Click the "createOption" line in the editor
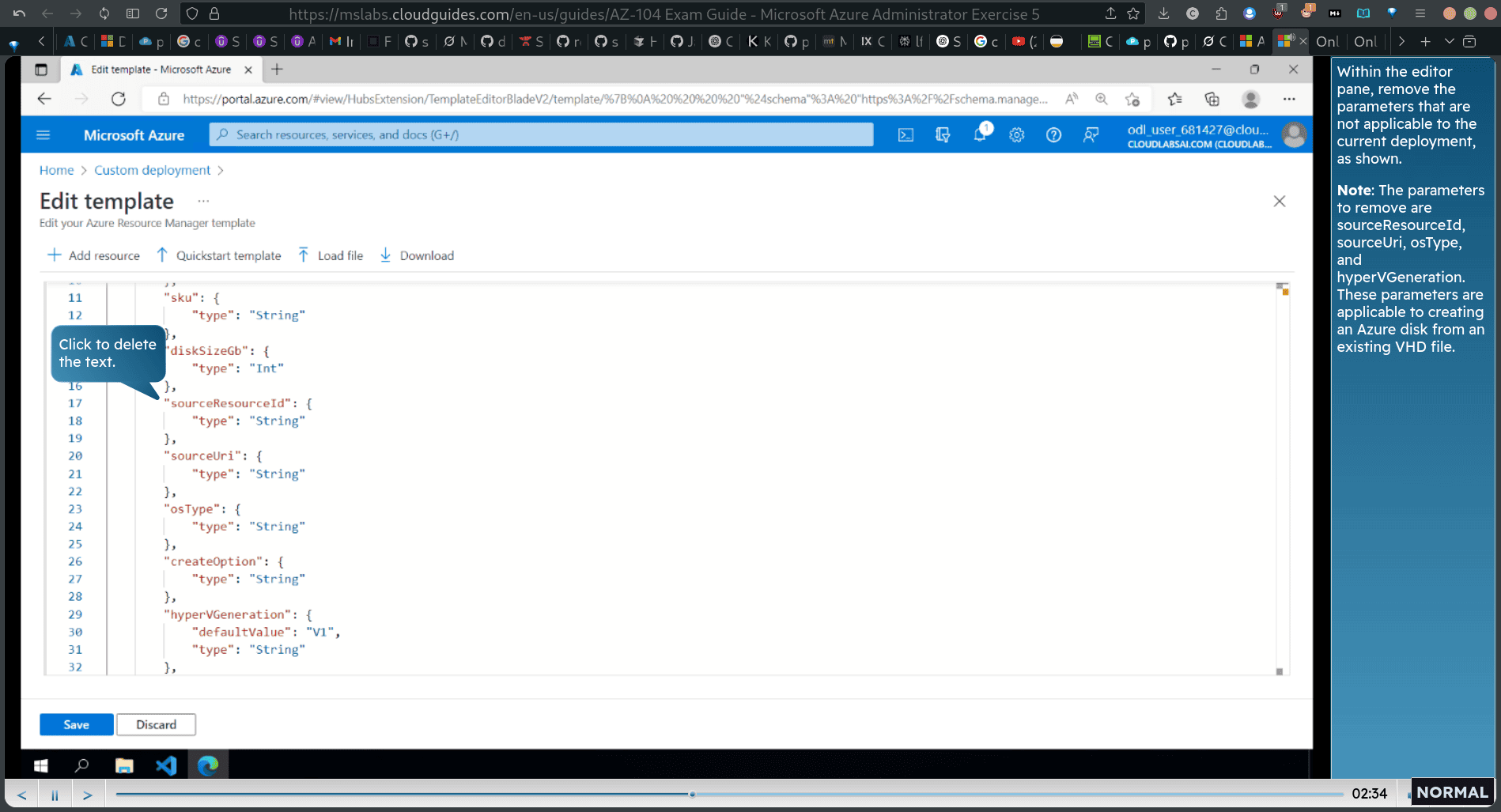The height and width of the screenshot is (812, 1501). [224, 561]
